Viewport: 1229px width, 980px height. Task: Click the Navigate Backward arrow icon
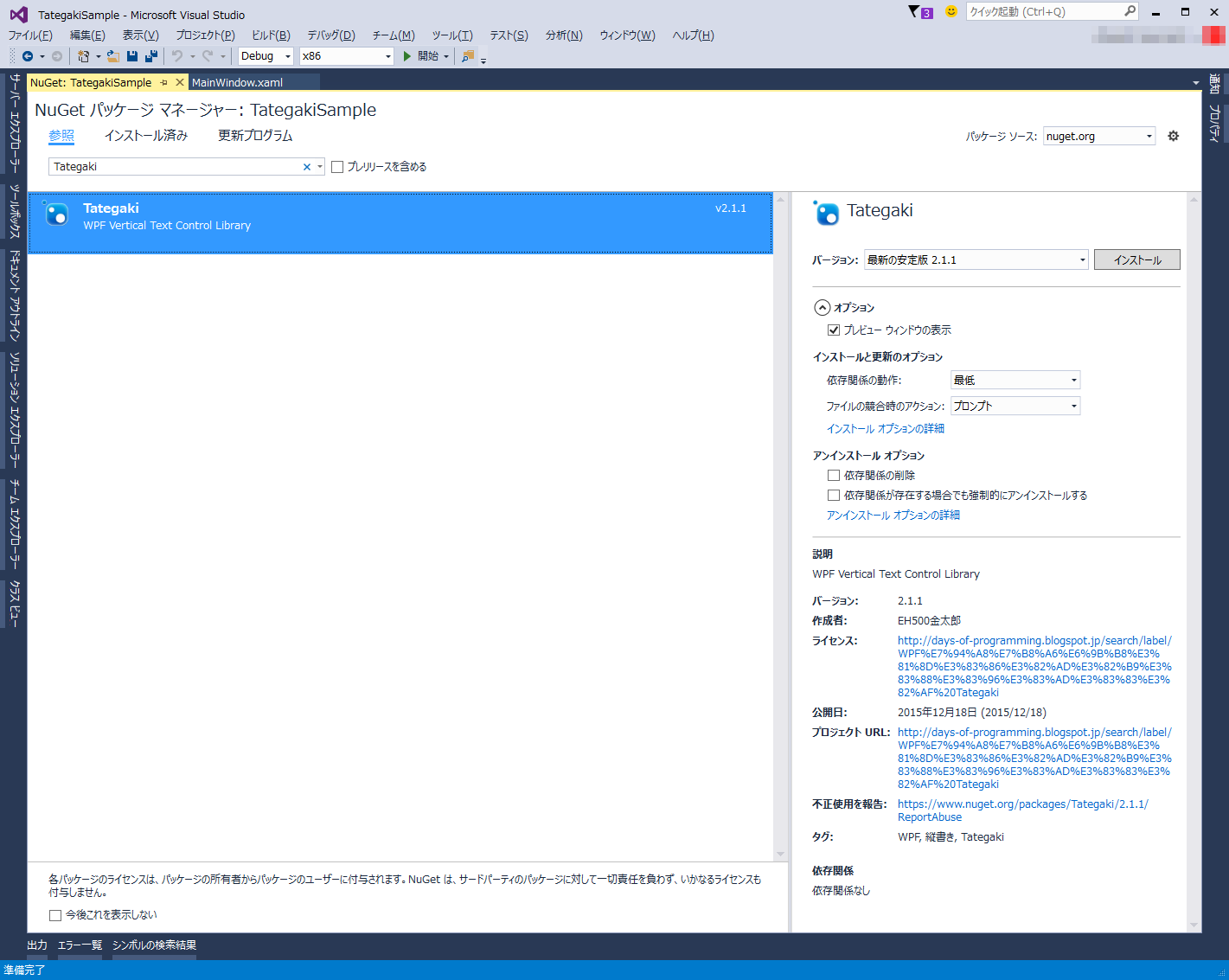(28, 56)
